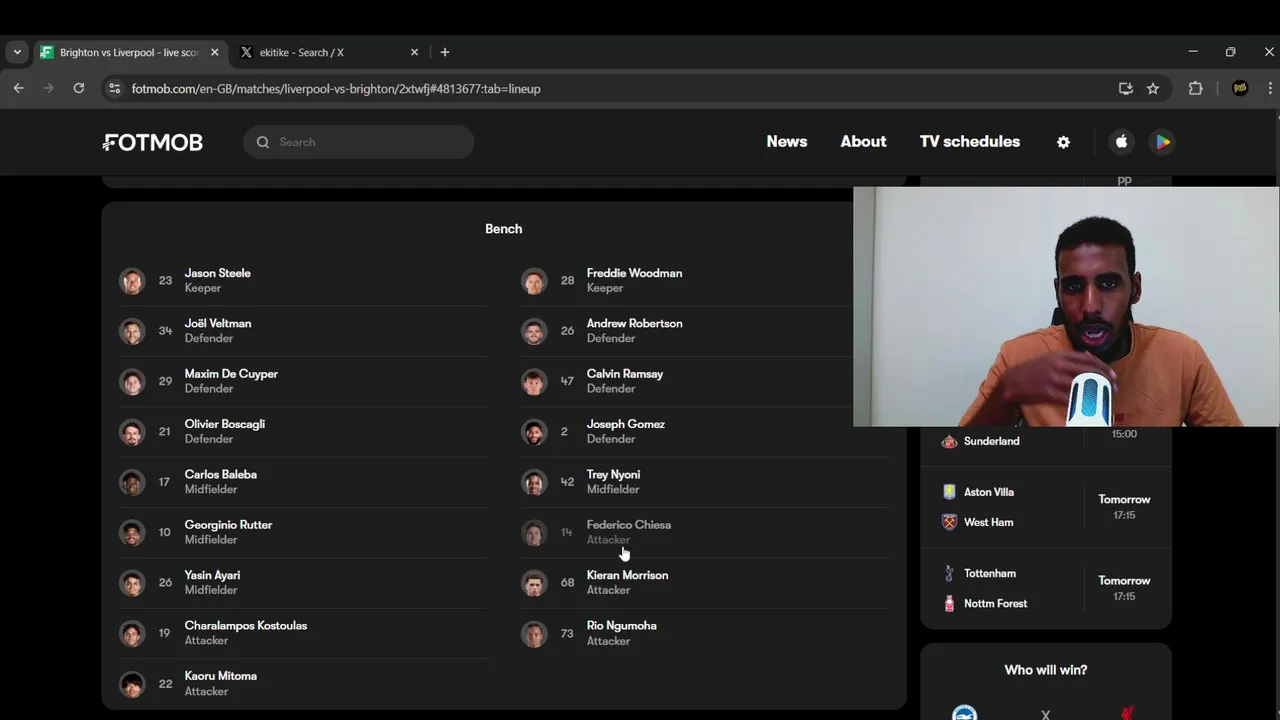View site information icon
Viewport: 1280px width, 720px height.
[114, 88]
